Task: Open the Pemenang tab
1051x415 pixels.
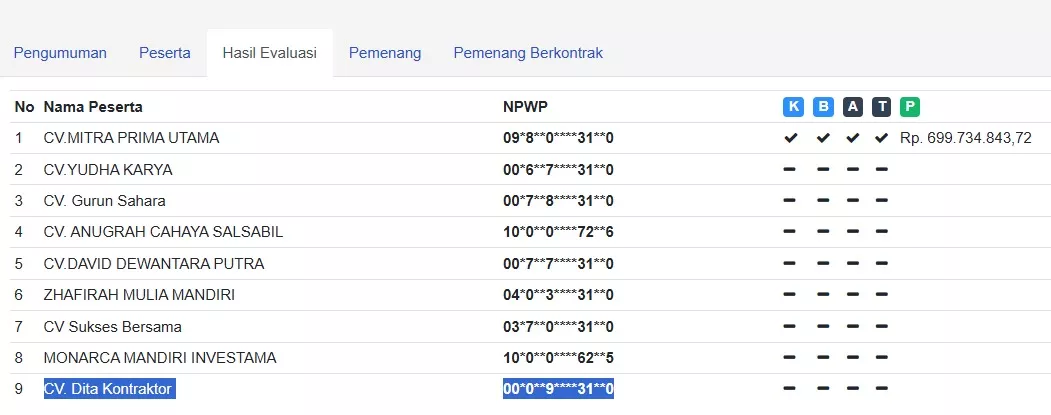Action: (385, 53)
